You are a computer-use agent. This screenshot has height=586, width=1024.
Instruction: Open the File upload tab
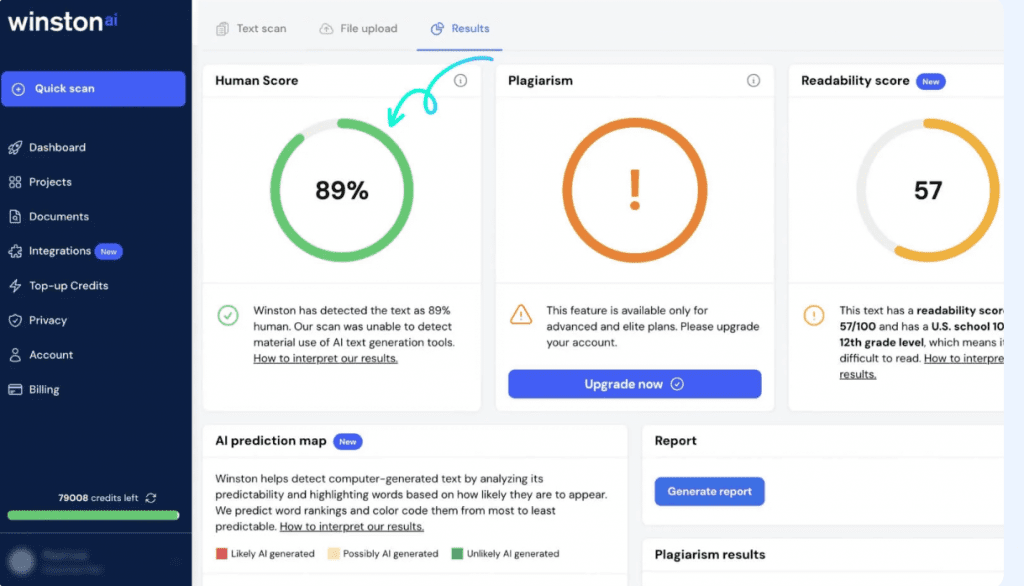point(358,29)
